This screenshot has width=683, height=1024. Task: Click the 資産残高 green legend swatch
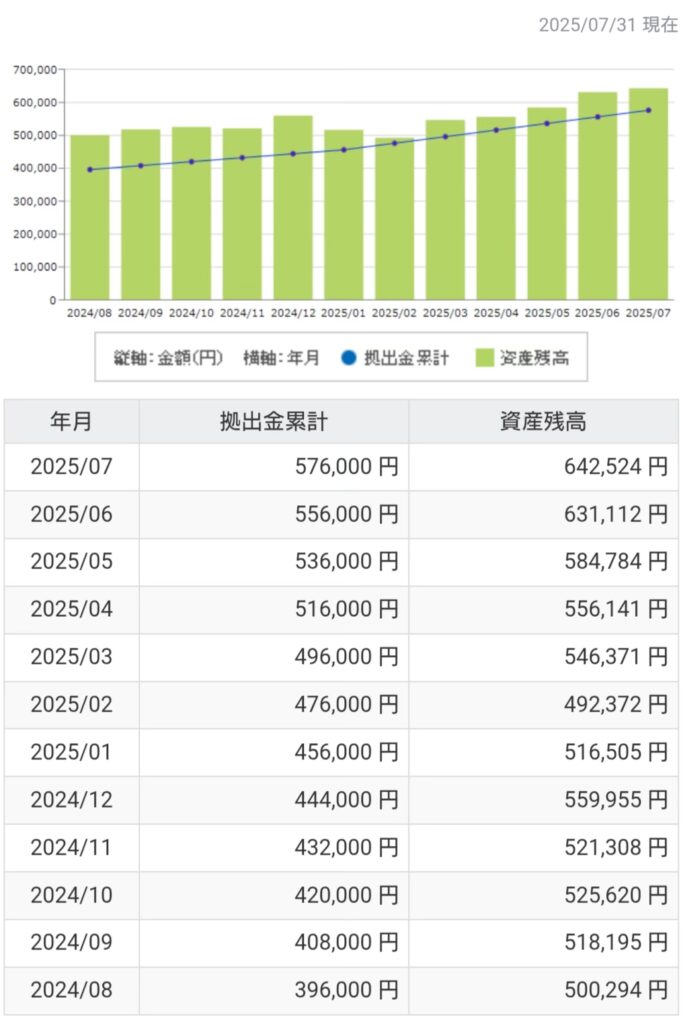[484, 357]
